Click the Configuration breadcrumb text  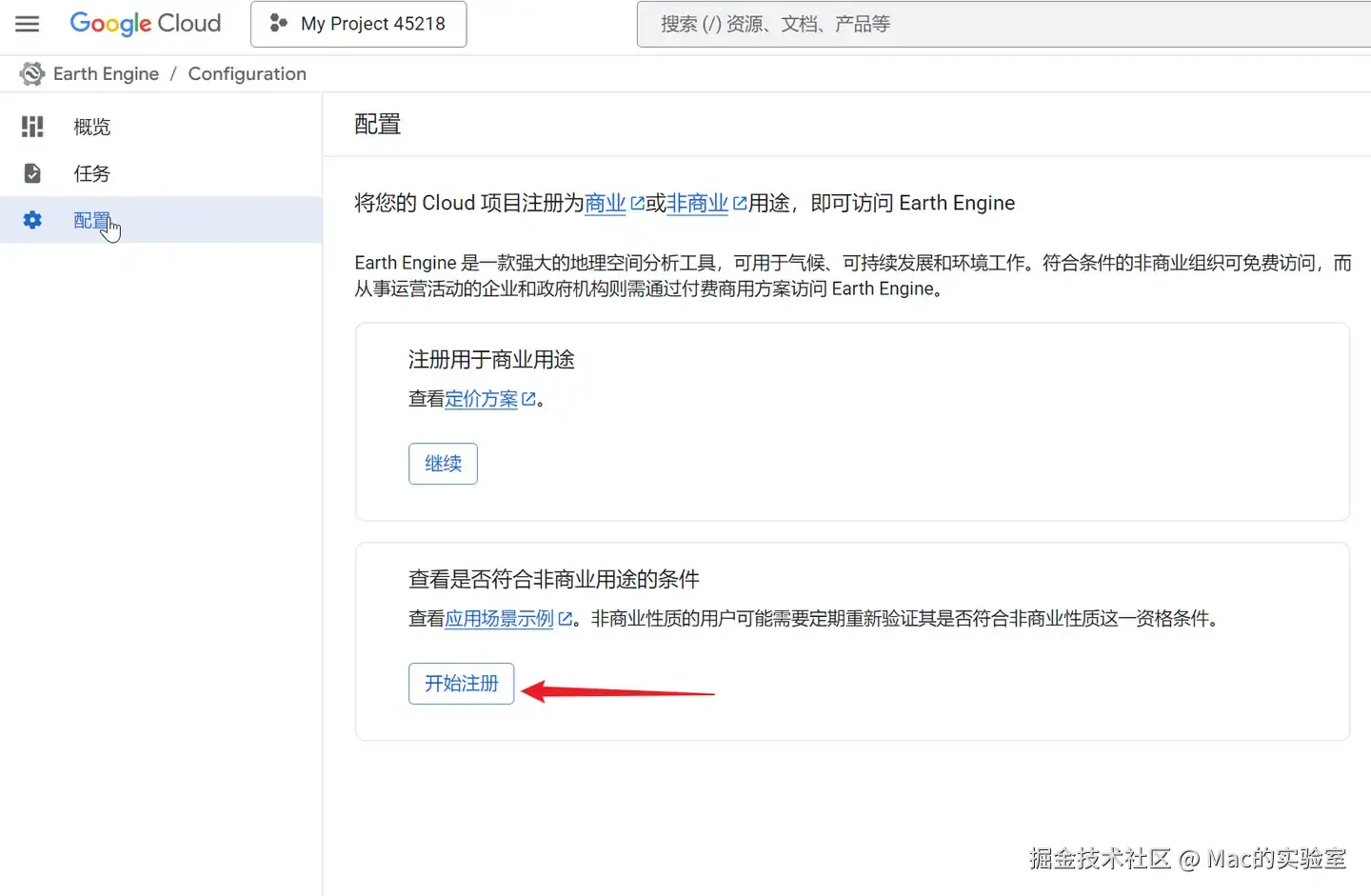click(x=248, y=74)
